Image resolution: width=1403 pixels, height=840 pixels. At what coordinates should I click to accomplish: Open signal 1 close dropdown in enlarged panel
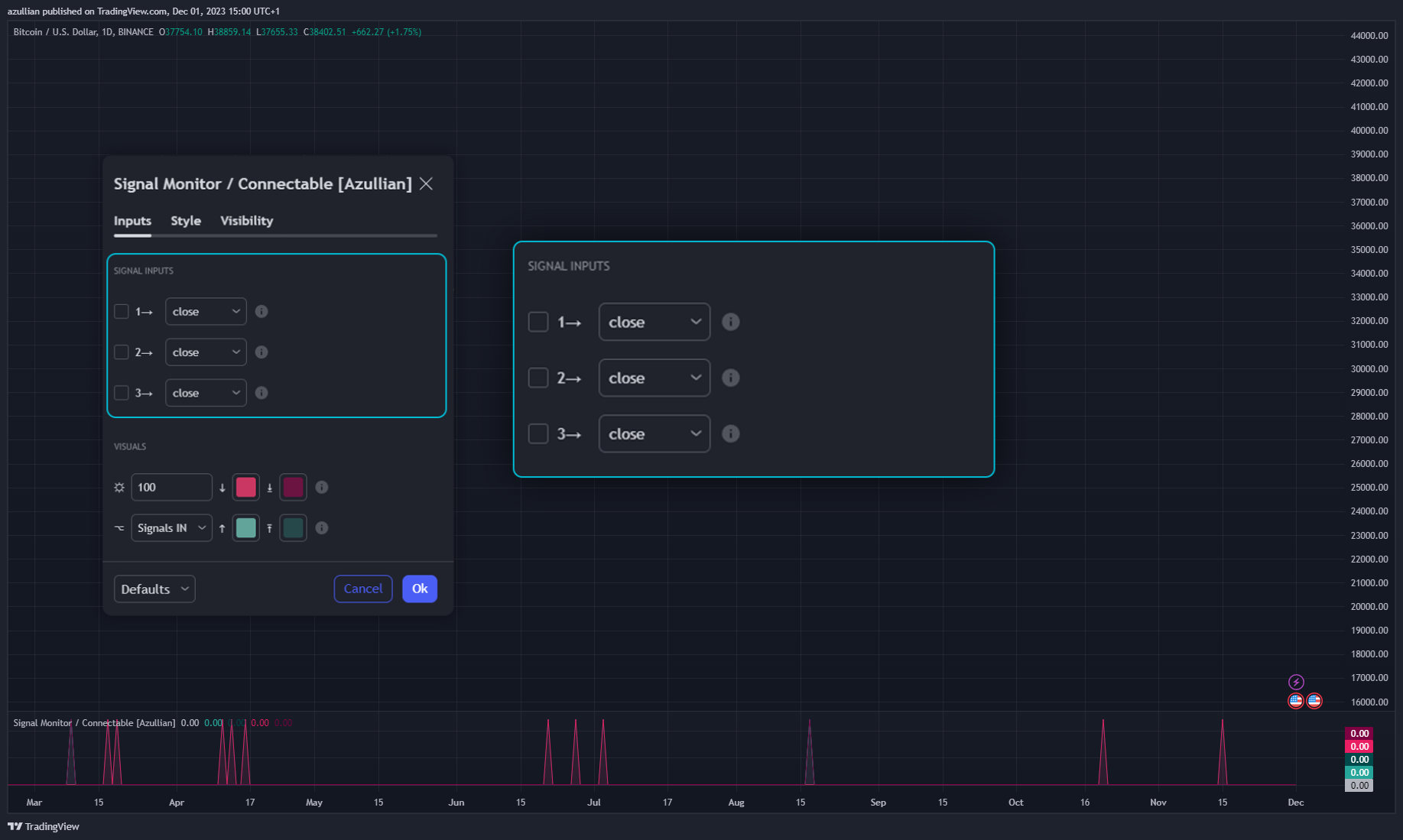tap(654, 322)
